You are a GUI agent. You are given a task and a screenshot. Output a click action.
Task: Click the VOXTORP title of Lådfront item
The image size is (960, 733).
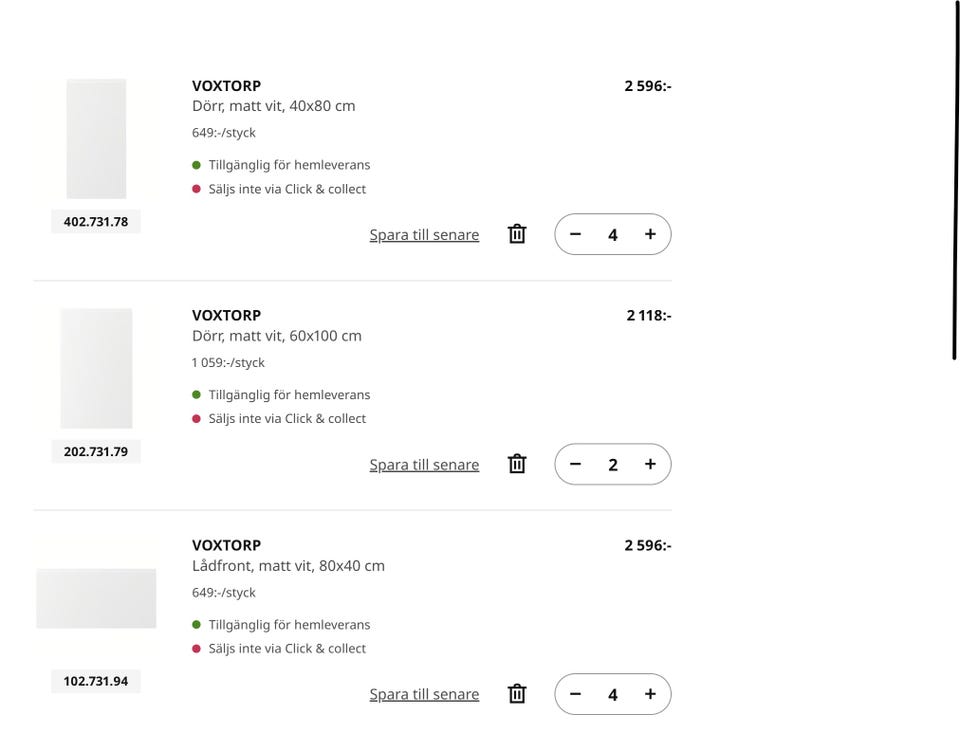(226, 545)
